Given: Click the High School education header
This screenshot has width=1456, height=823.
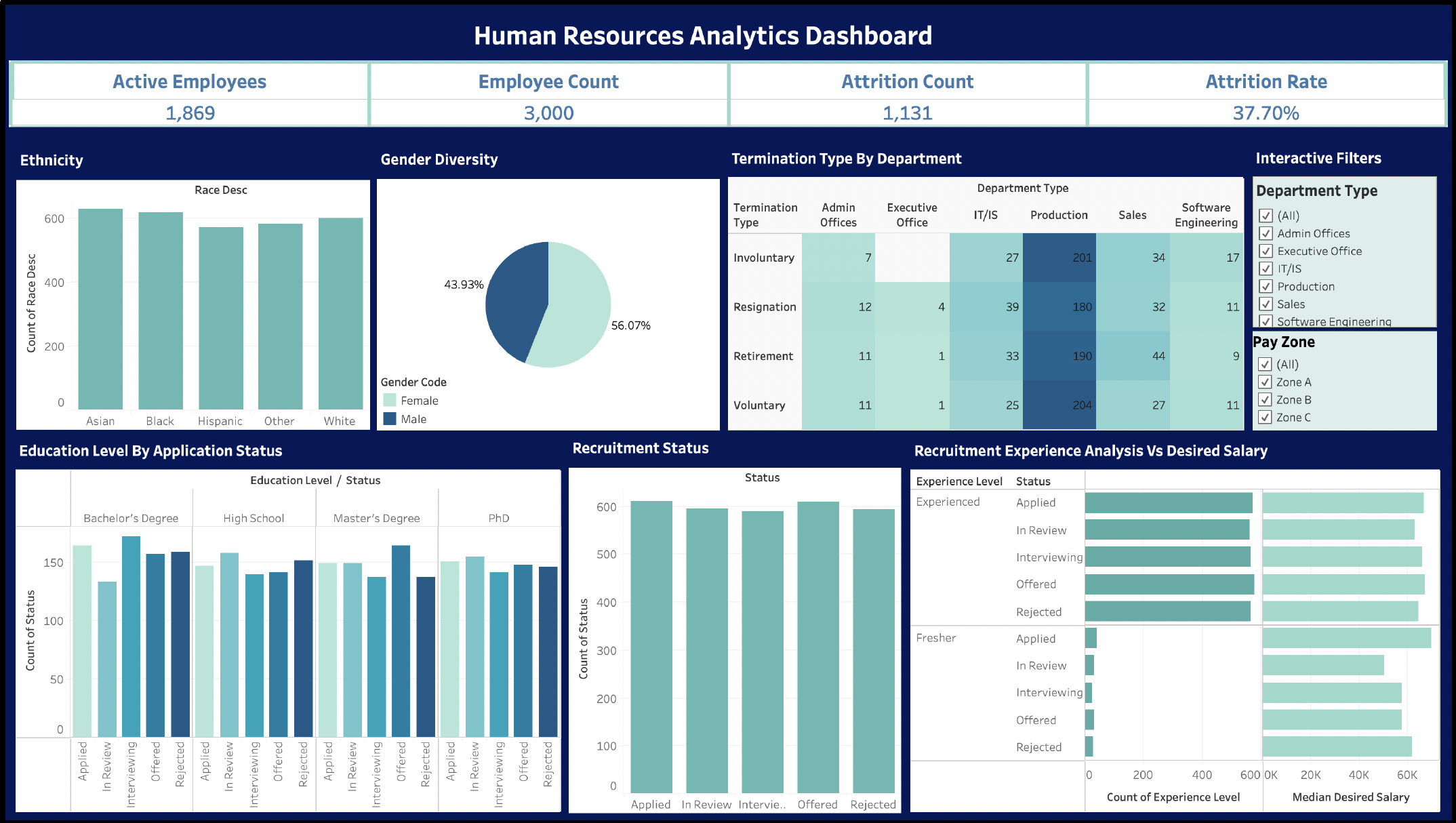Looking at the screenshot, I should coord(254,518).
